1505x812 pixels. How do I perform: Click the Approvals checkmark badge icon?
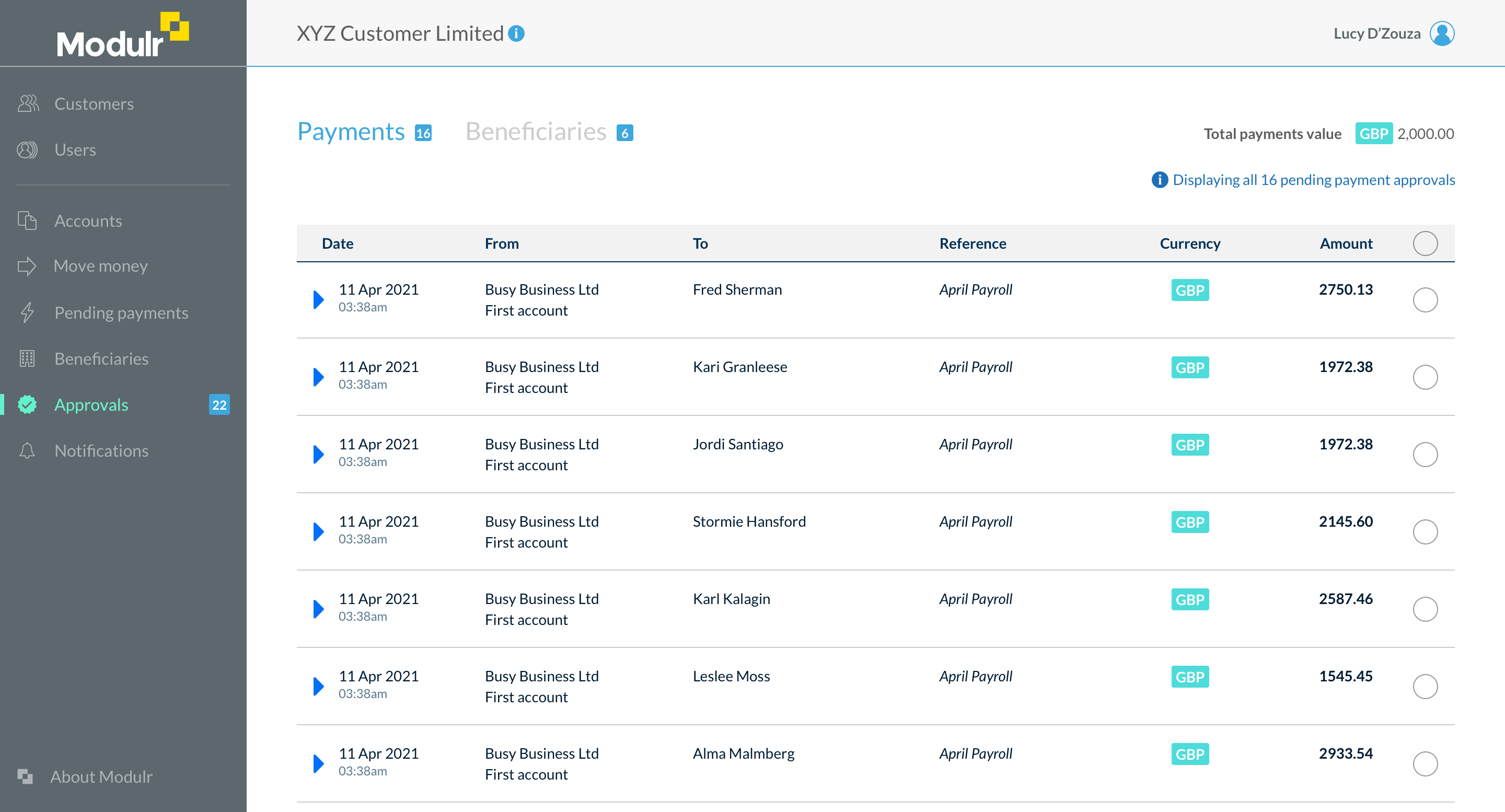[27, 404]
